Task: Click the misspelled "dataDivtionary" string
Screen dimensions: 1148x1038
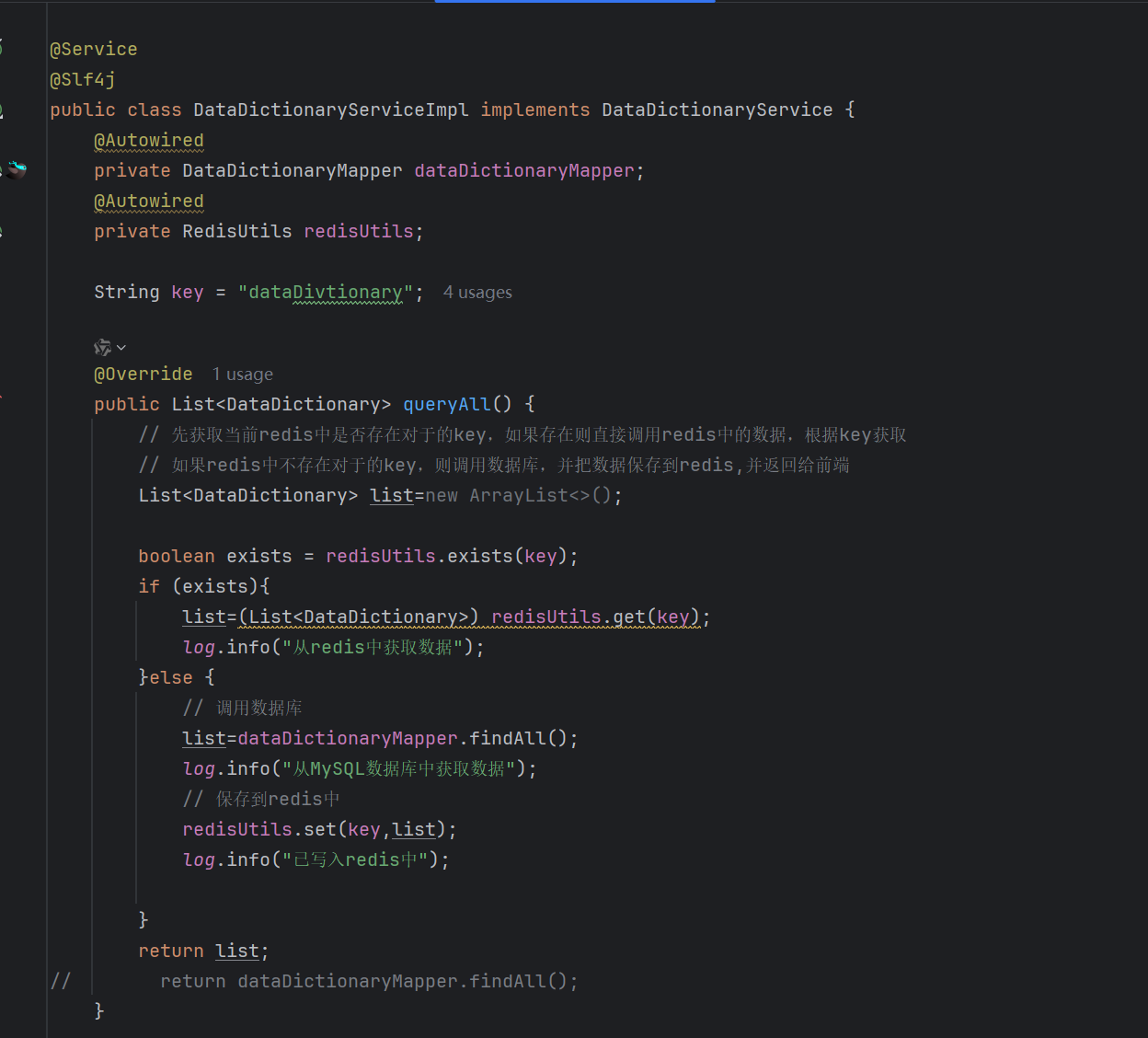Action: click(x=326, y=292)
